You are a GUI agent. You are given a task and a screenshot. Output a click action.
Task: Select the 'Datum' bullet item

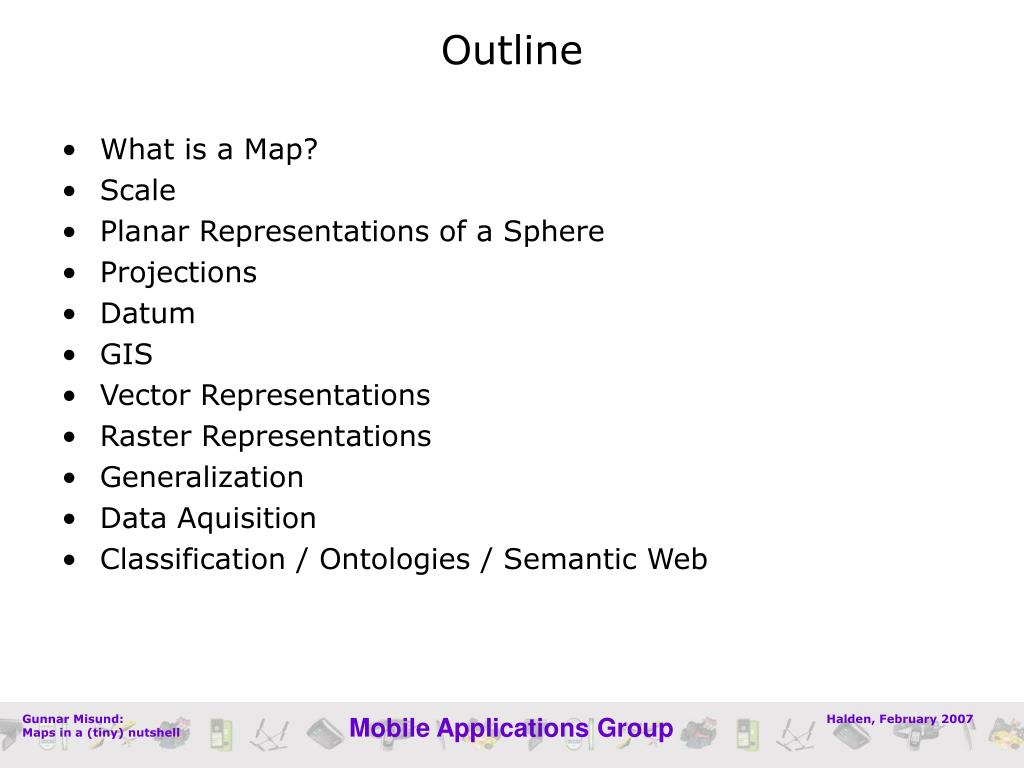click(148, 313)
